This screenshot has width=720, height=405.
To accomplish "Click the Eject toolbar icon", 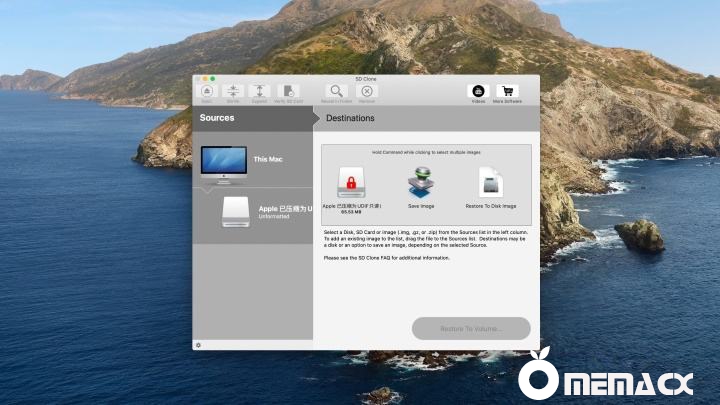I will 206,91.
